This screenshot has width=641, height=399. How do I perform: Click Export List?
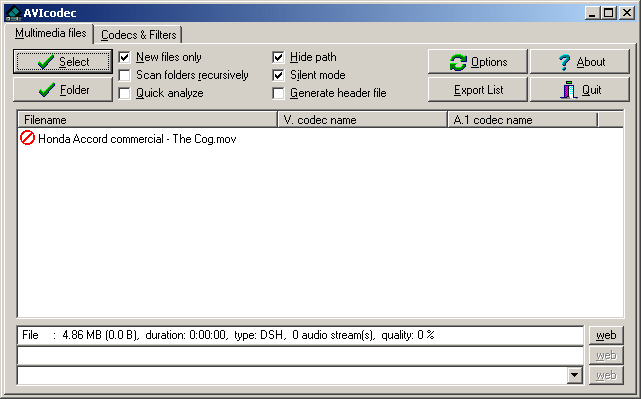coord(477,90)
